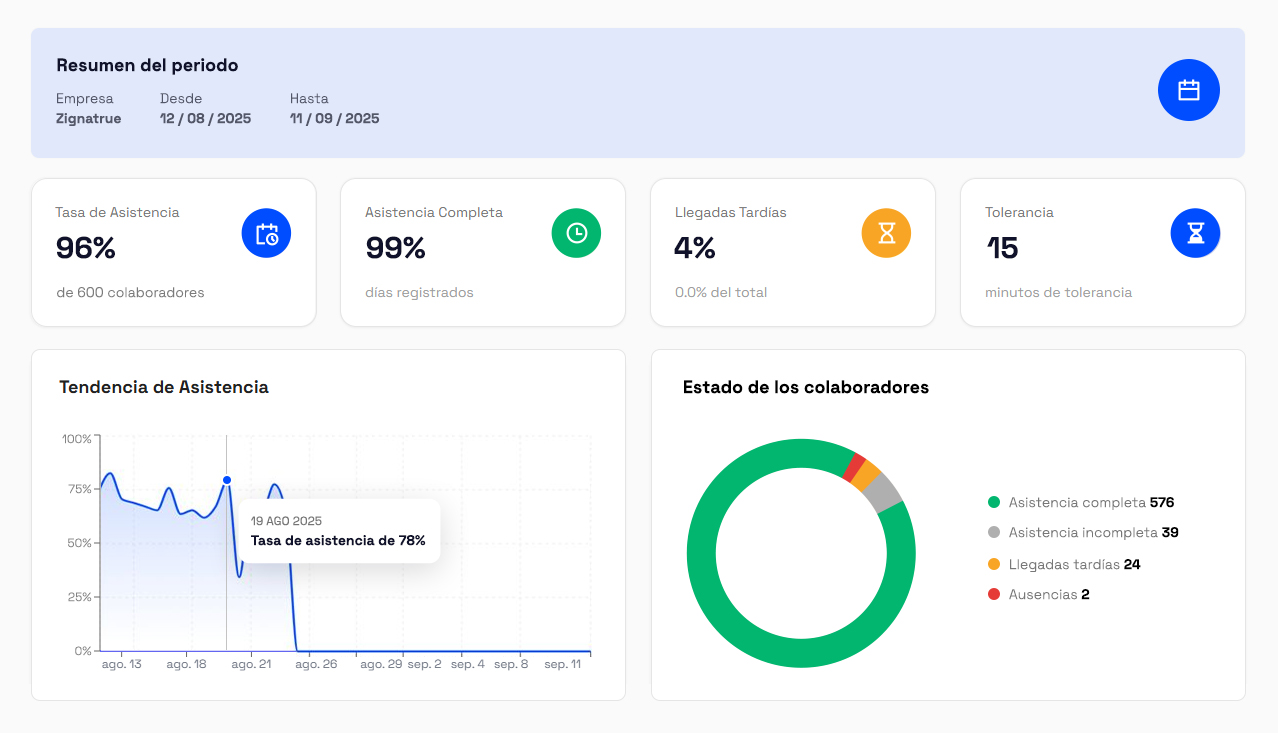Screen dimensions: 1278x733
Task: Click the Tasa de Asistencia calendar-clock icon
Action: (x=266, y=233)
